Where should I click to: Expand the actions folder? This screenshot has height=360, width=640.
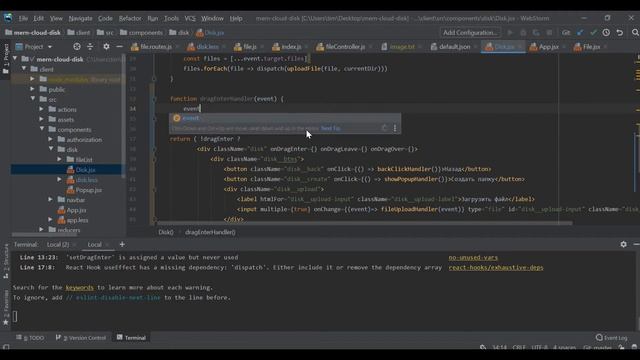(x=41, y=109)
